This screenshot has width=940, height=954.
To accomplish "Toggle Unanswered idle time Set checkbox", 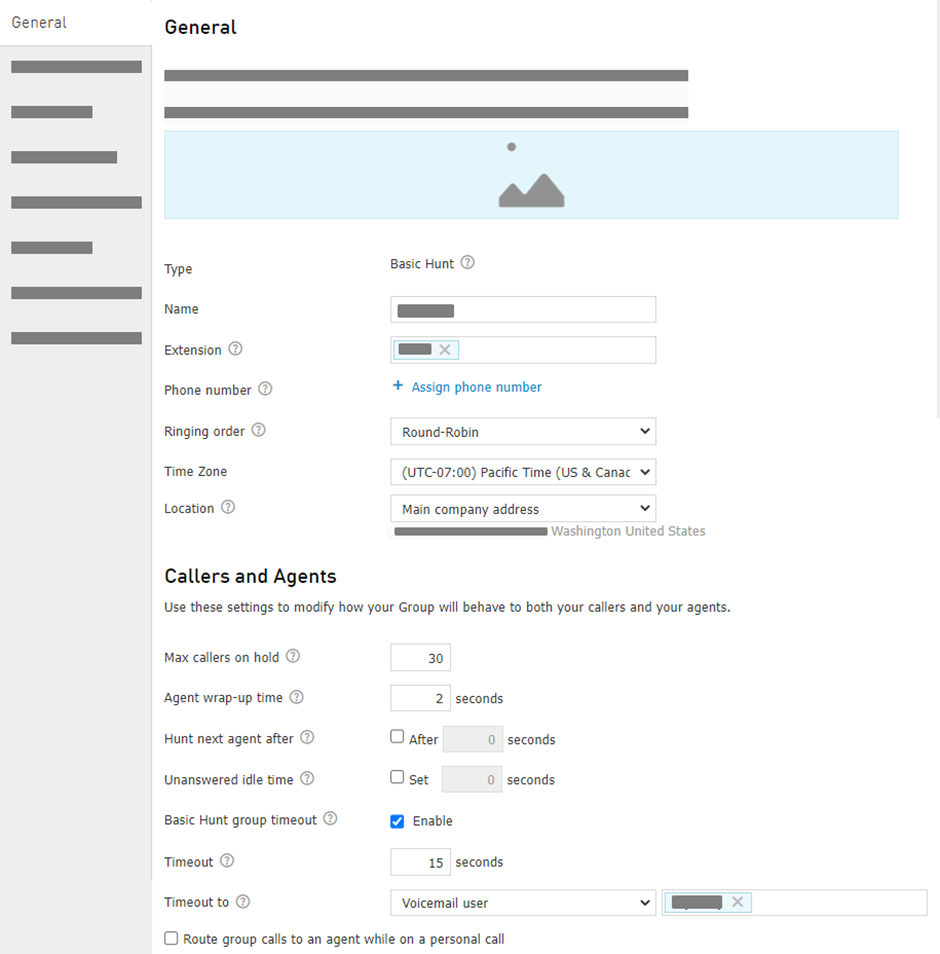I will [397, 777].
